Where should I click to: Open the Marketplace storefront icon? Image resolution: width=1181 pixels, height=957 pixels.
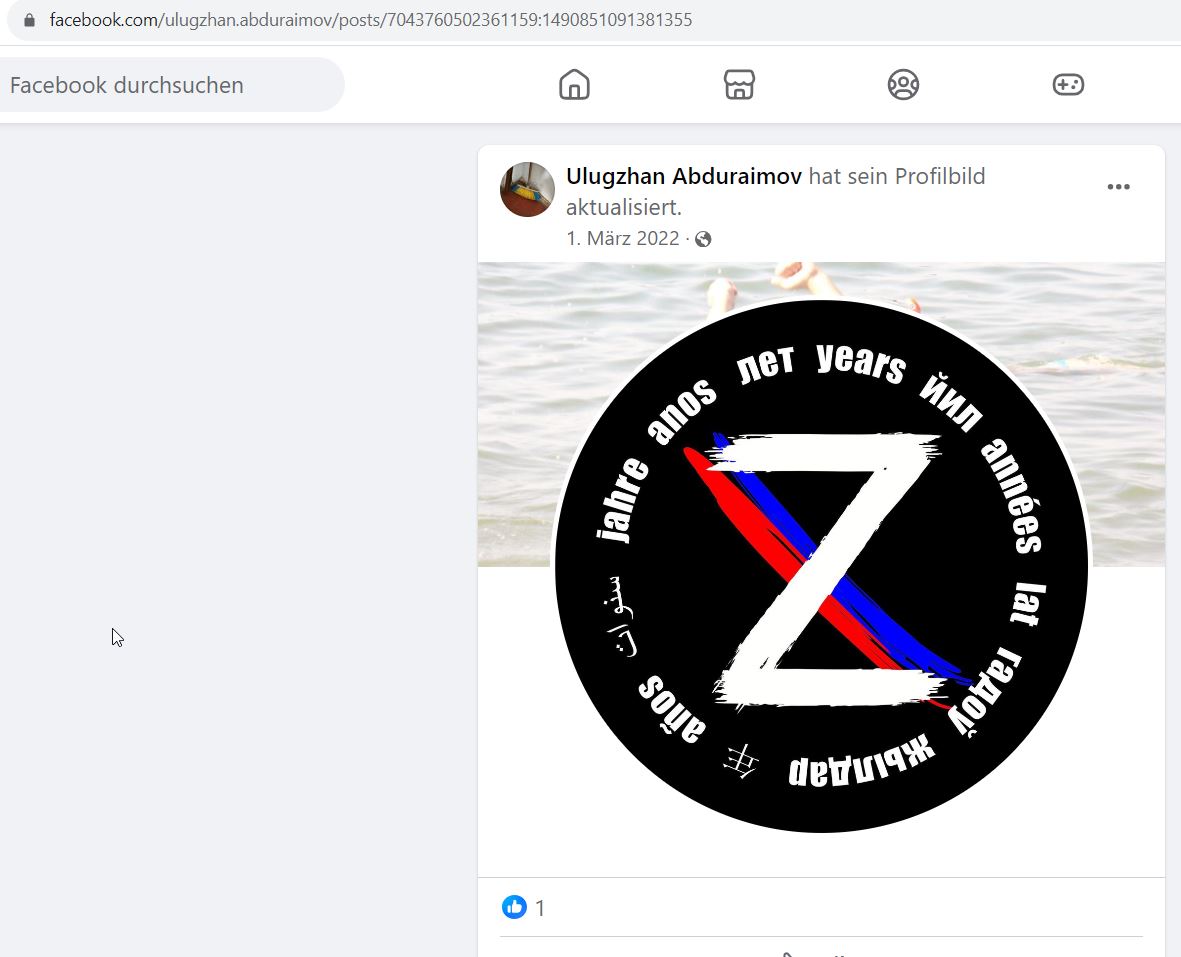(x=739, y=84)
